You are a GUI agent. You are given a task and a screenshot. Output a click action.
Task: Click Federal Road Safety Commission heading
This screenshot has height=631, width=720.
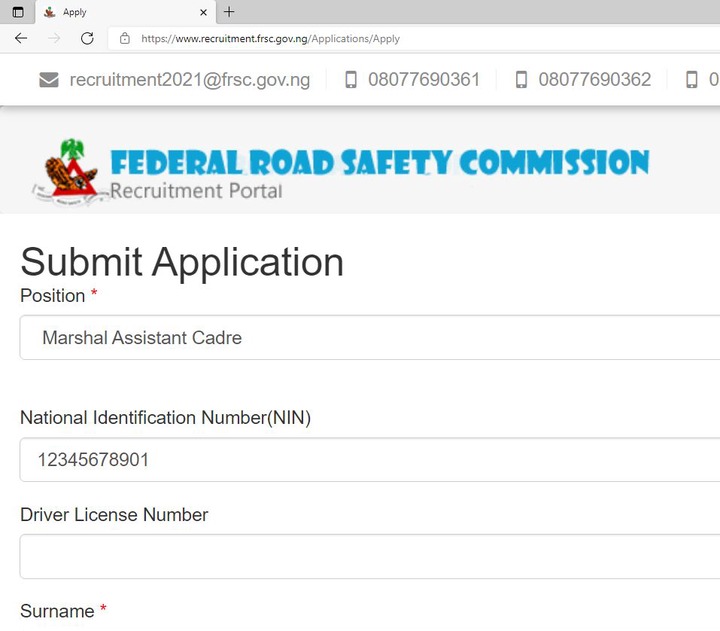tap(380, 163)
